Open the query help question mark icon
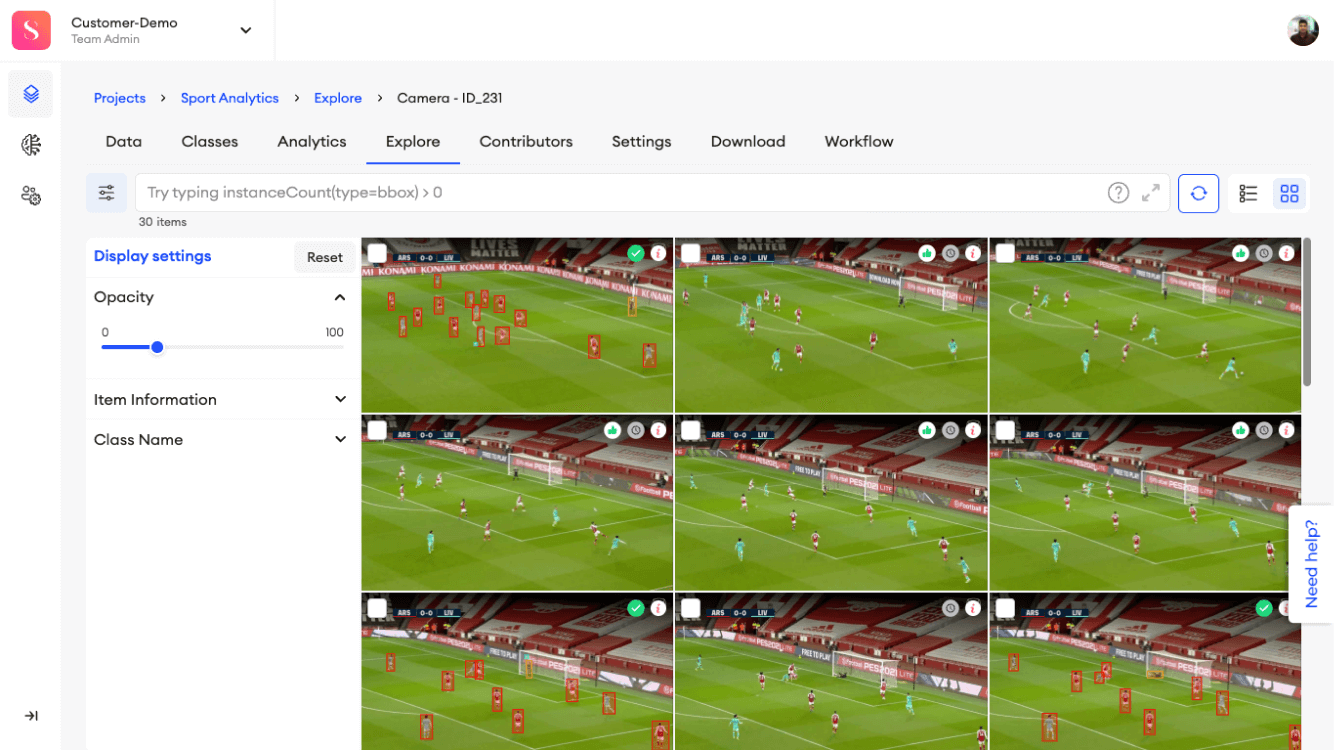 click(1119, 193)
